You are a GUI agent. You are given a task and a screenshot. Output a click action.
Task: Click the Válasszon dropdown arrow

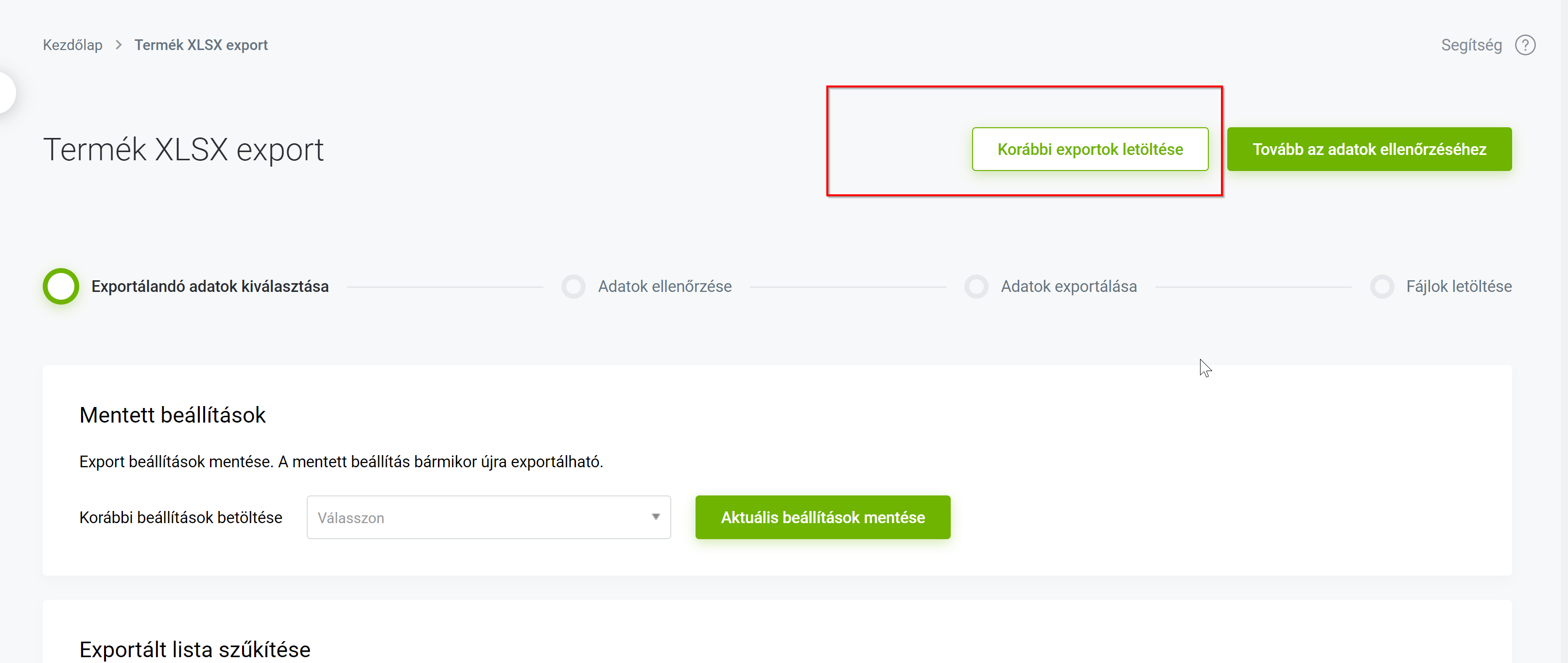click(x=655, y=517)
